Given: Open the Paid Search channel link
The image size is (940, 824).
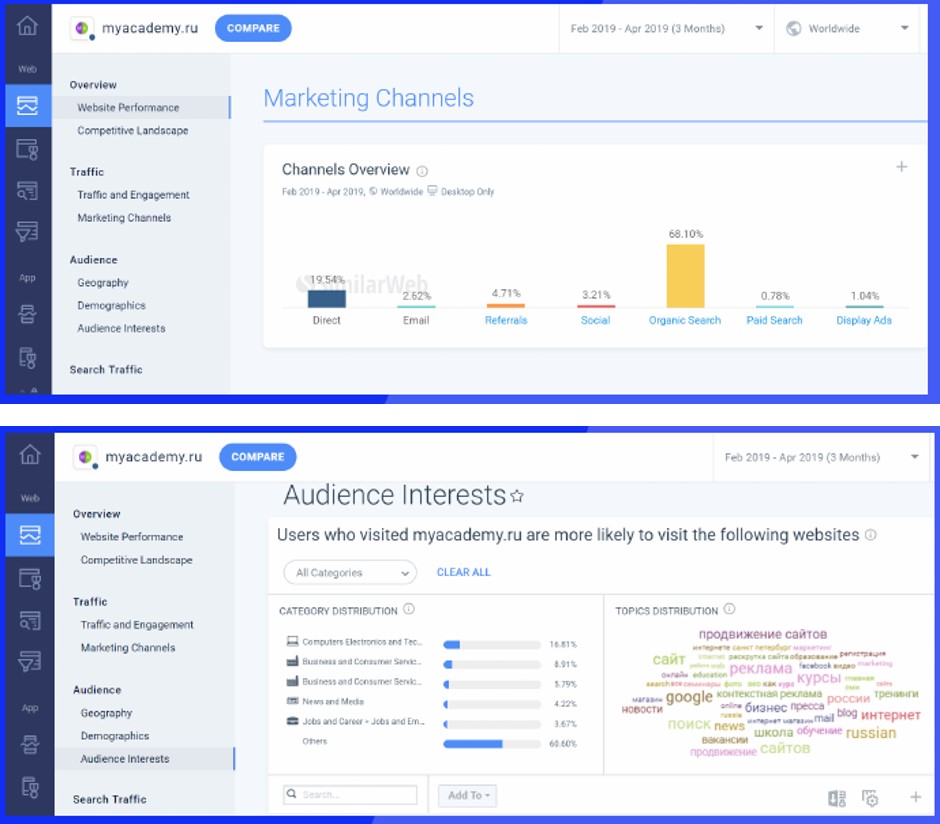Looking at the screenshot, I should [774, 320].
